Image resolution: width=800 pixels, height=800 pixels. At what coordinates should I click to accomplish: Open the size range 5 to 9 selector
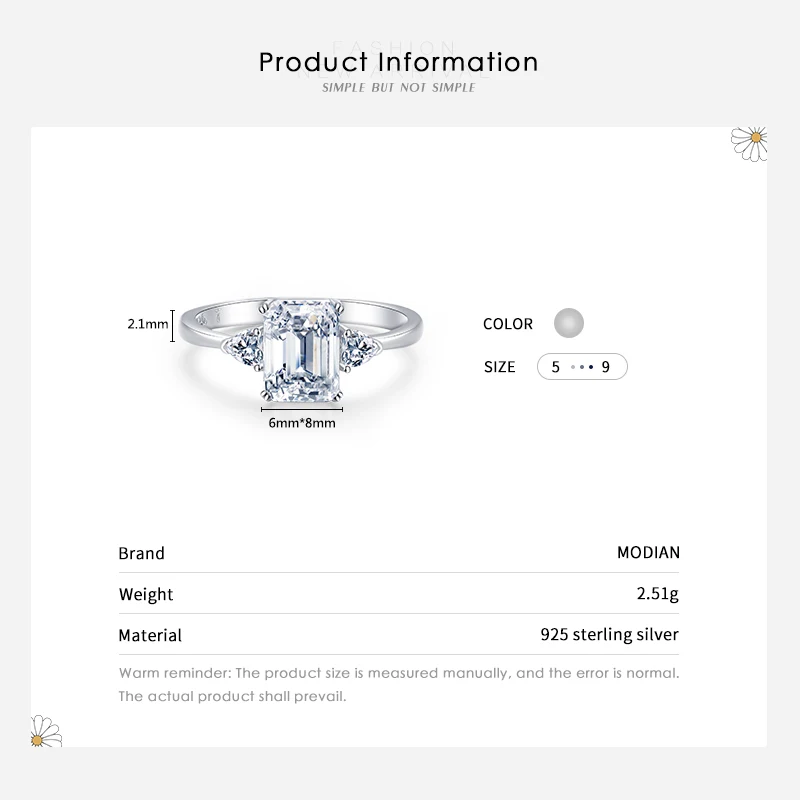tap(582, 367)
